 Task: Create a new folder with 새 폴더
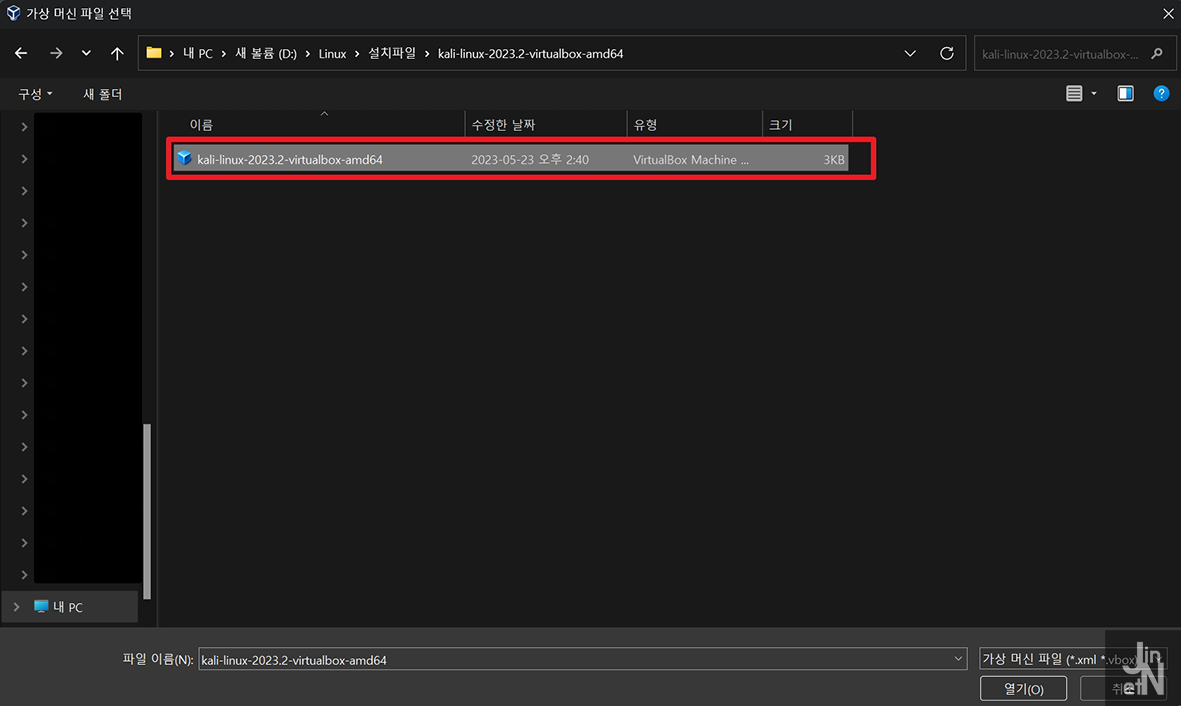coord(102,94)
